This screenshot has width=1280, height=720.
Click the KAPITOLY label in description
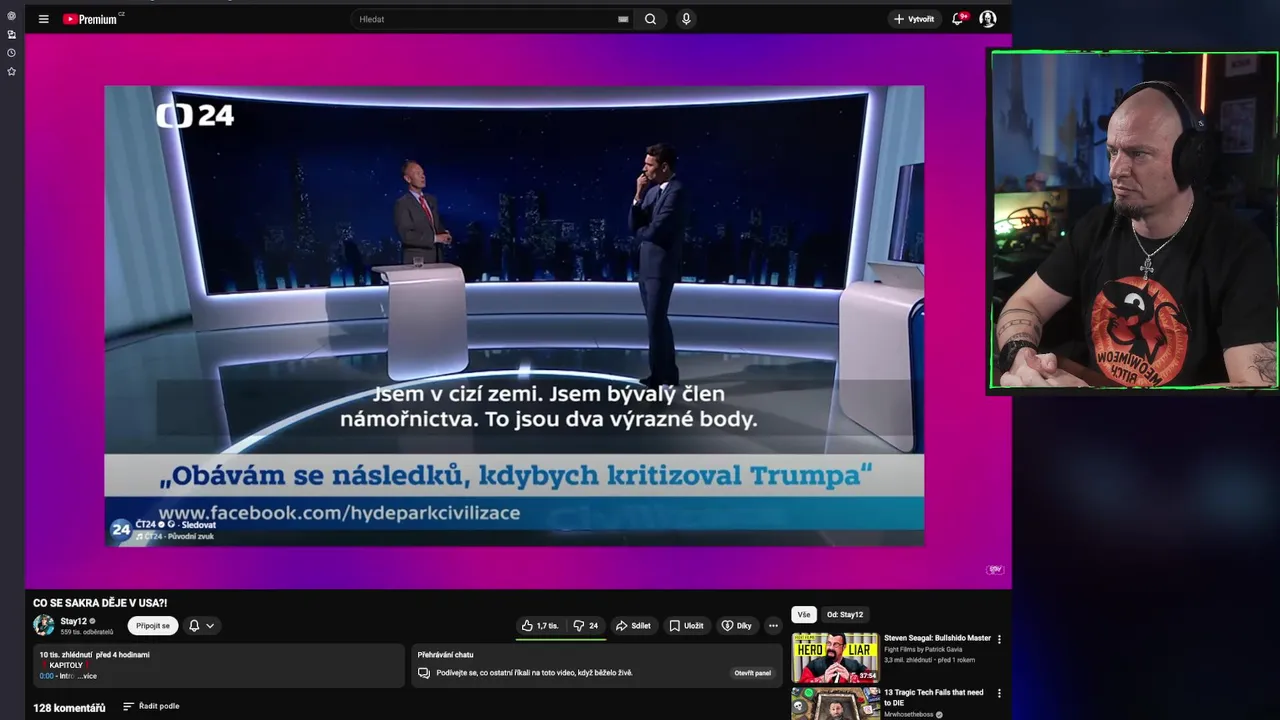66,665
